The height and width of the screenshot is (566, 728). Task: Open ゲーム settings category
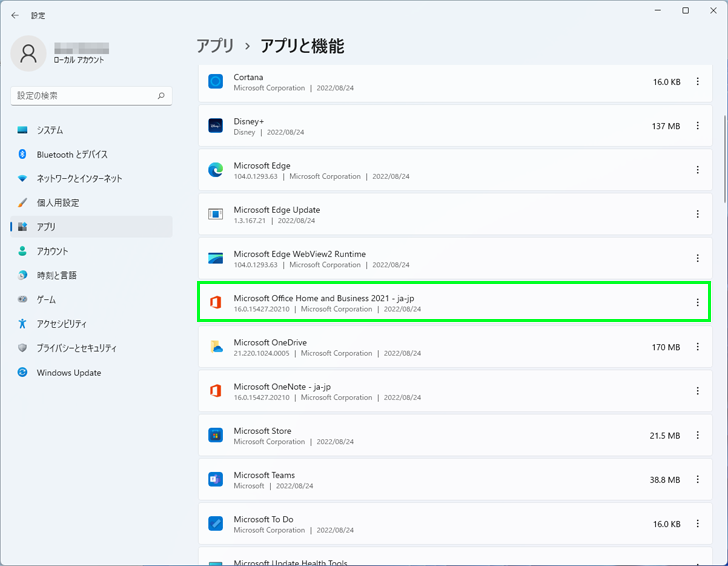(91, 299)
